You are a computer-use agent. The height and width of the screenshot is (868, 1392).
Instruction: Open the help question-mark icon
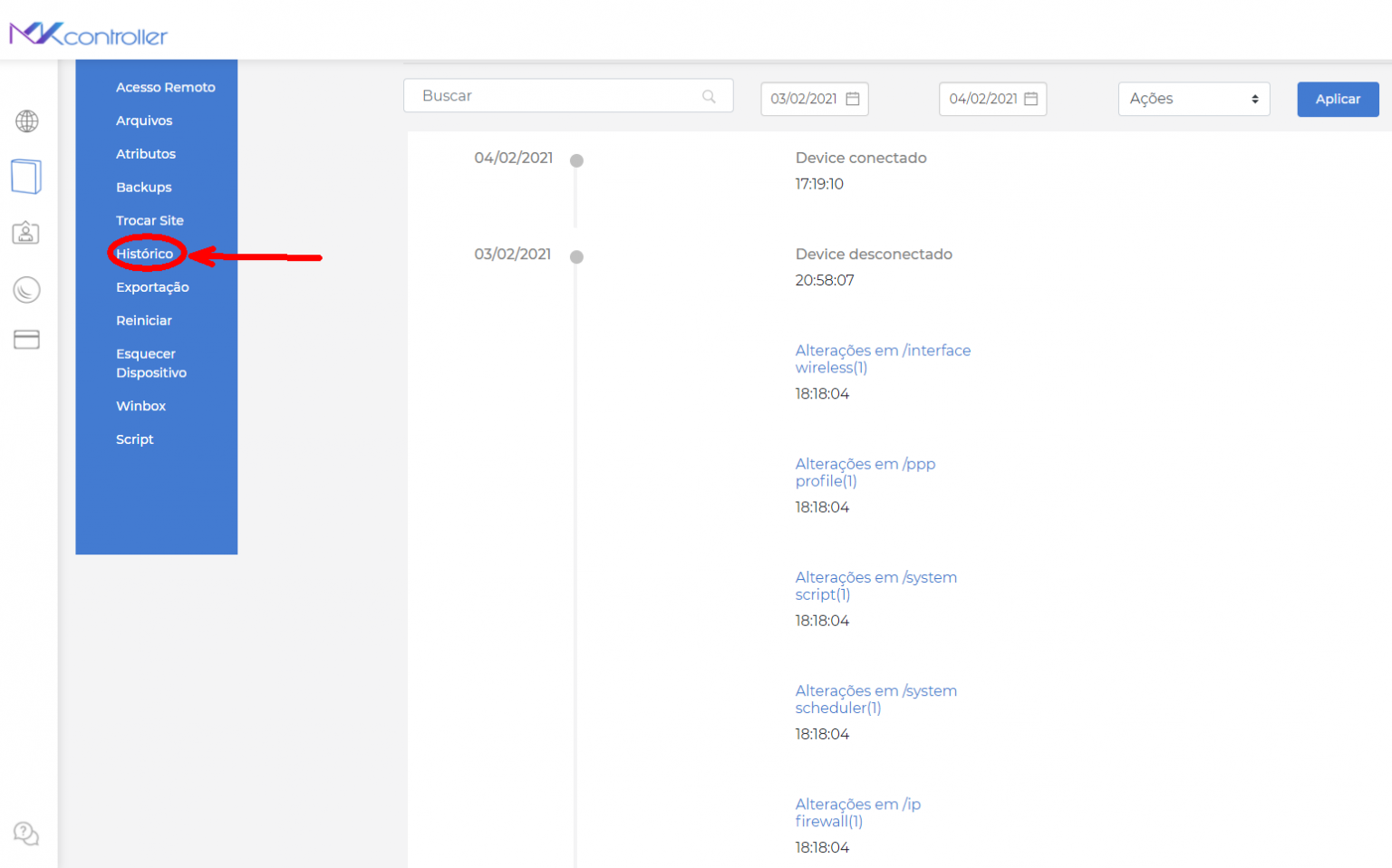pyautogui.click(x=25, y=834)
